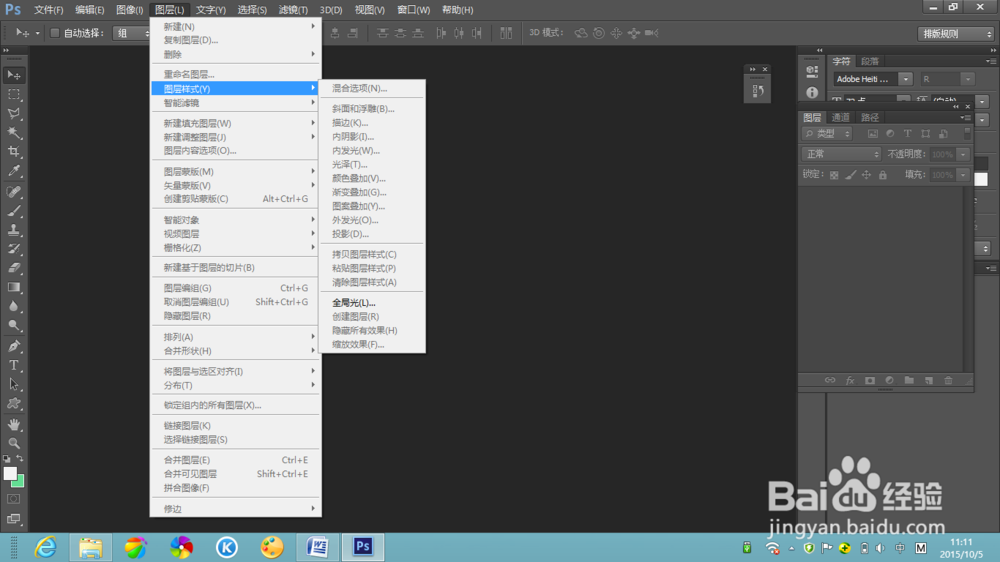Click the background color swatch
1000x562 pixels.
(20, 482)
